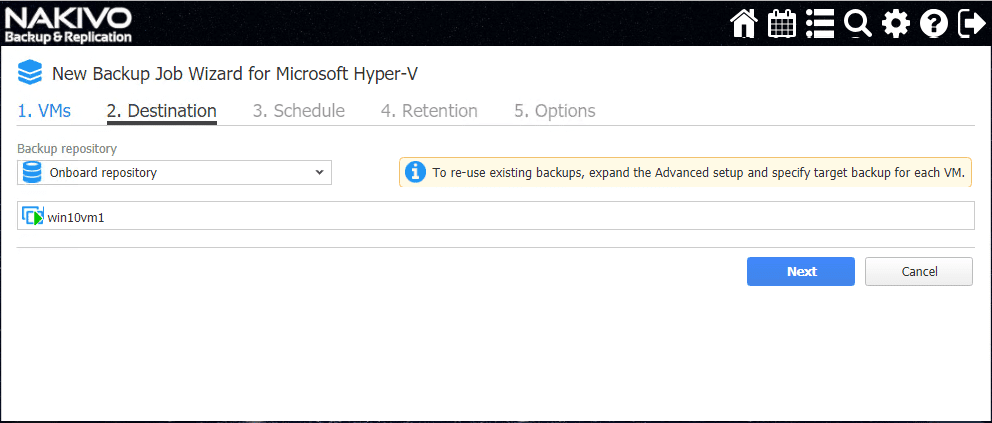
Task: Click the win10vm1 virtual machine icon
Action: [33, 216]
